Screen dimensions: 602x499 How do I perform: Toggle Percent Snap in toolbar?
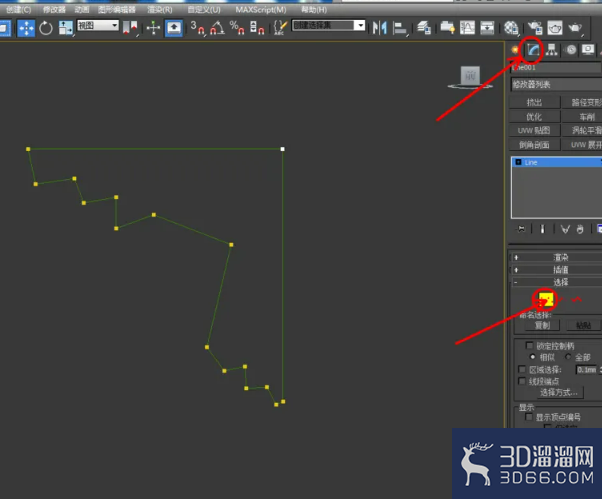(237, 28)
